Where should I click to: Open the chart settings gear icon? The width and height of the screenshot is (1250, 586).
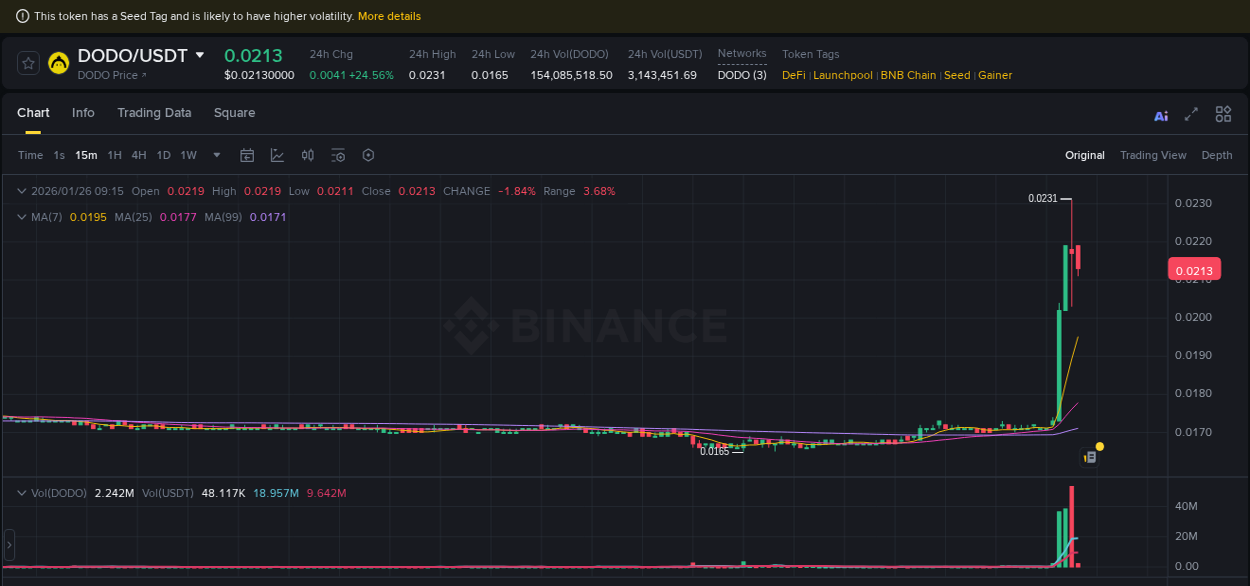pos(368,155)
